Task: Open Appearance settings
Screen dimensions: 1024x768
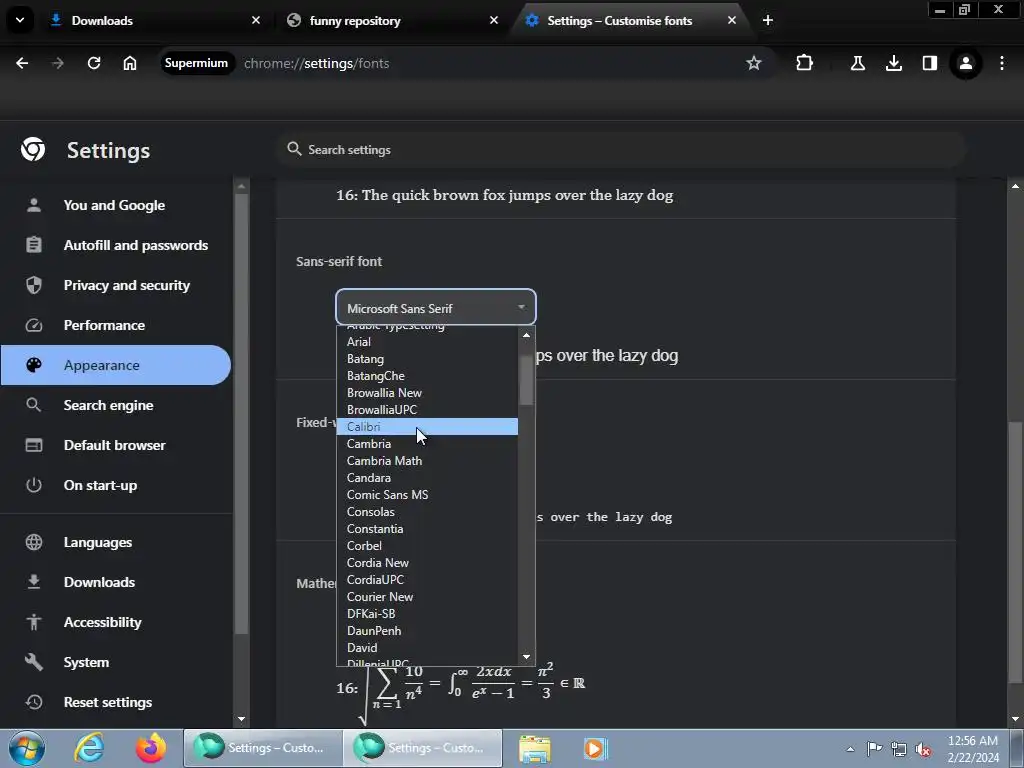Action: pyautogui.click(x=115, y=365)
